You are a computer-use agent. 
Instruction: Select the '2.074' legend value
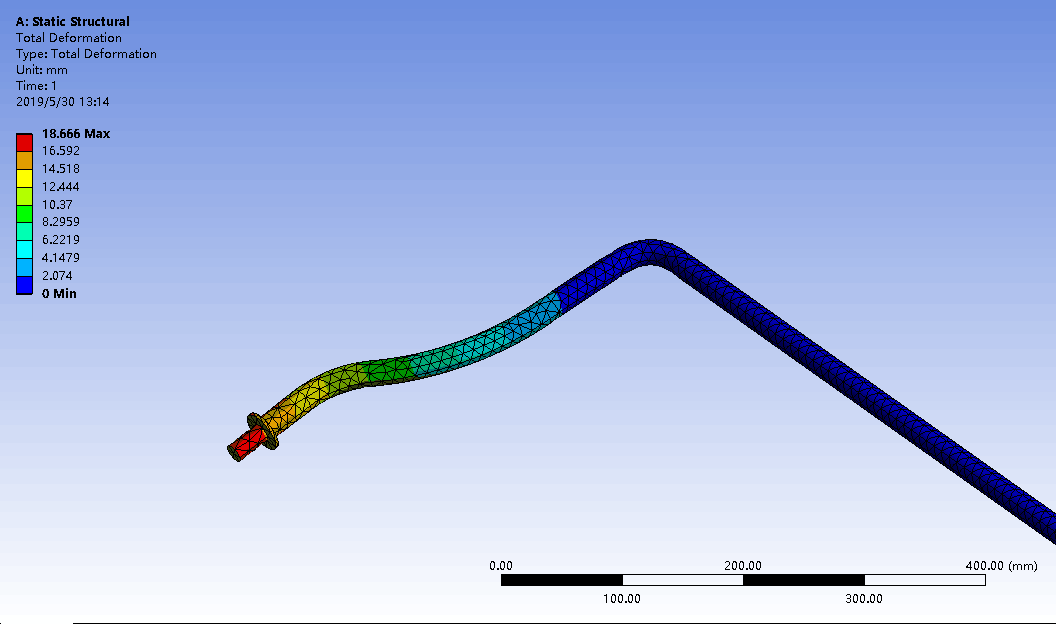pyautogui.click(x=57, y=275)
